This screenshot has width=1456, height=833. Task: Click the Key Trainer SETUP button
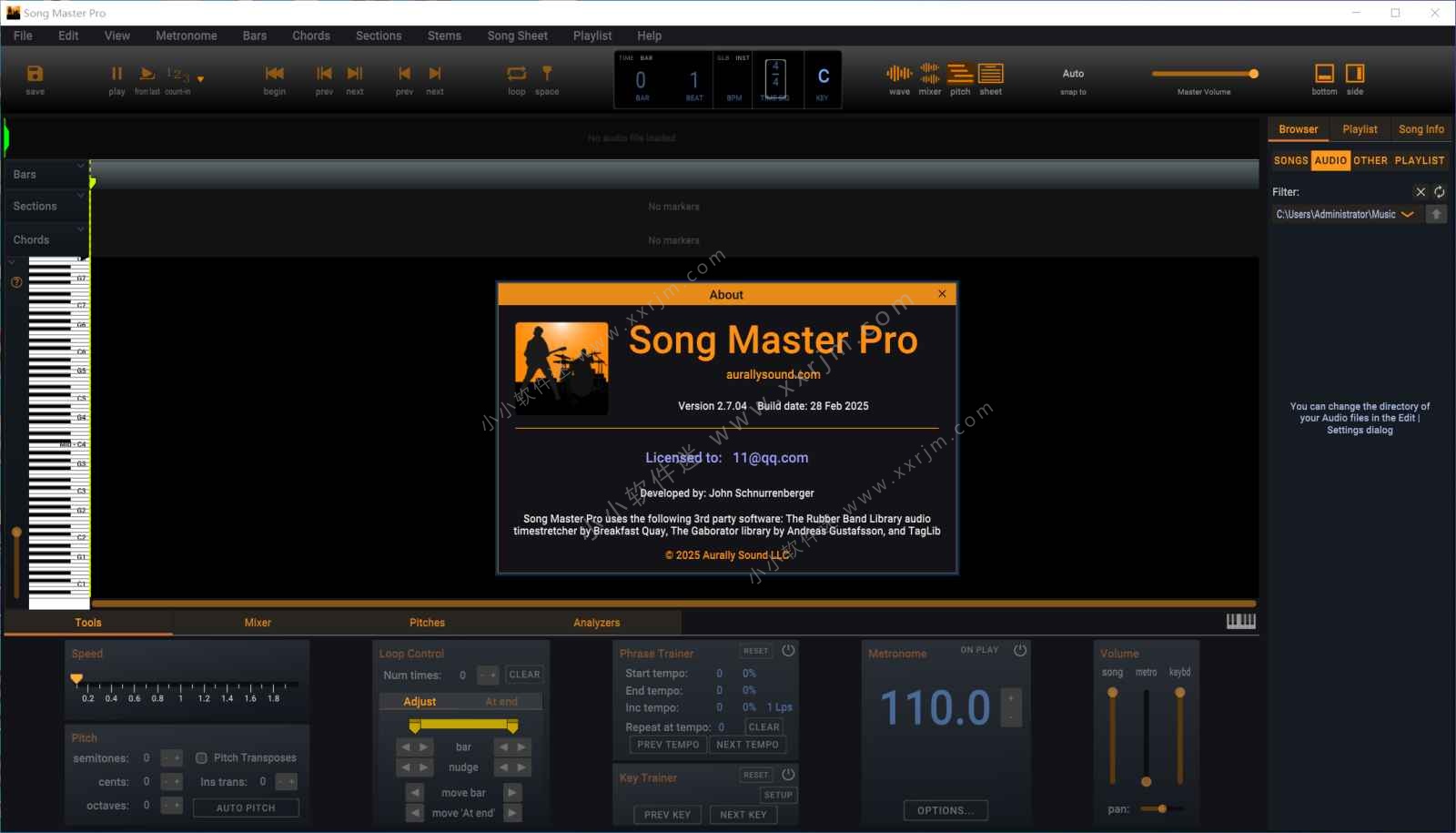(778, 795)
